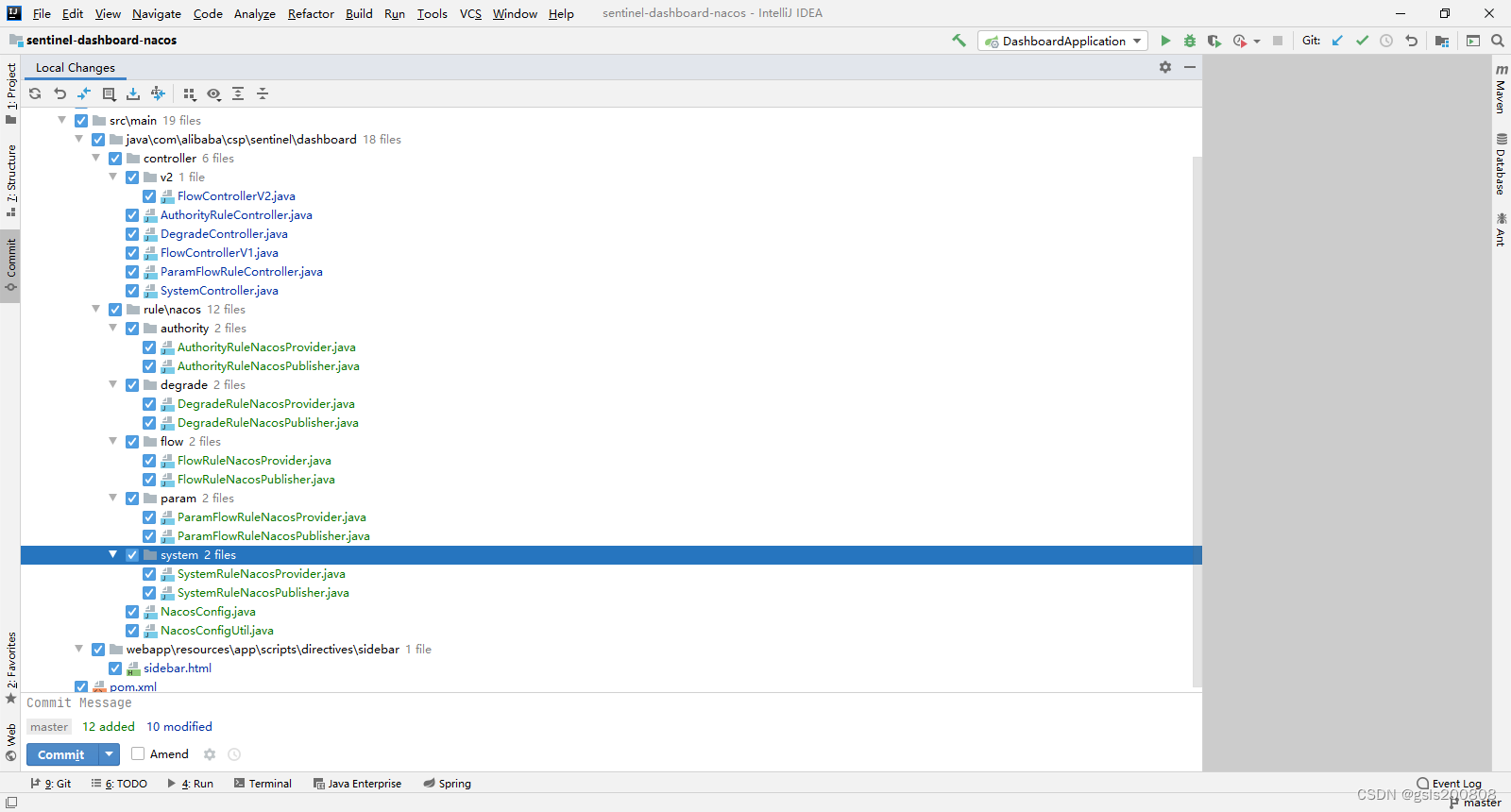The image size is (1511, 812).
Task: Uncheck the NacosConfig.java checkbox
Action: tap(132, 612)
